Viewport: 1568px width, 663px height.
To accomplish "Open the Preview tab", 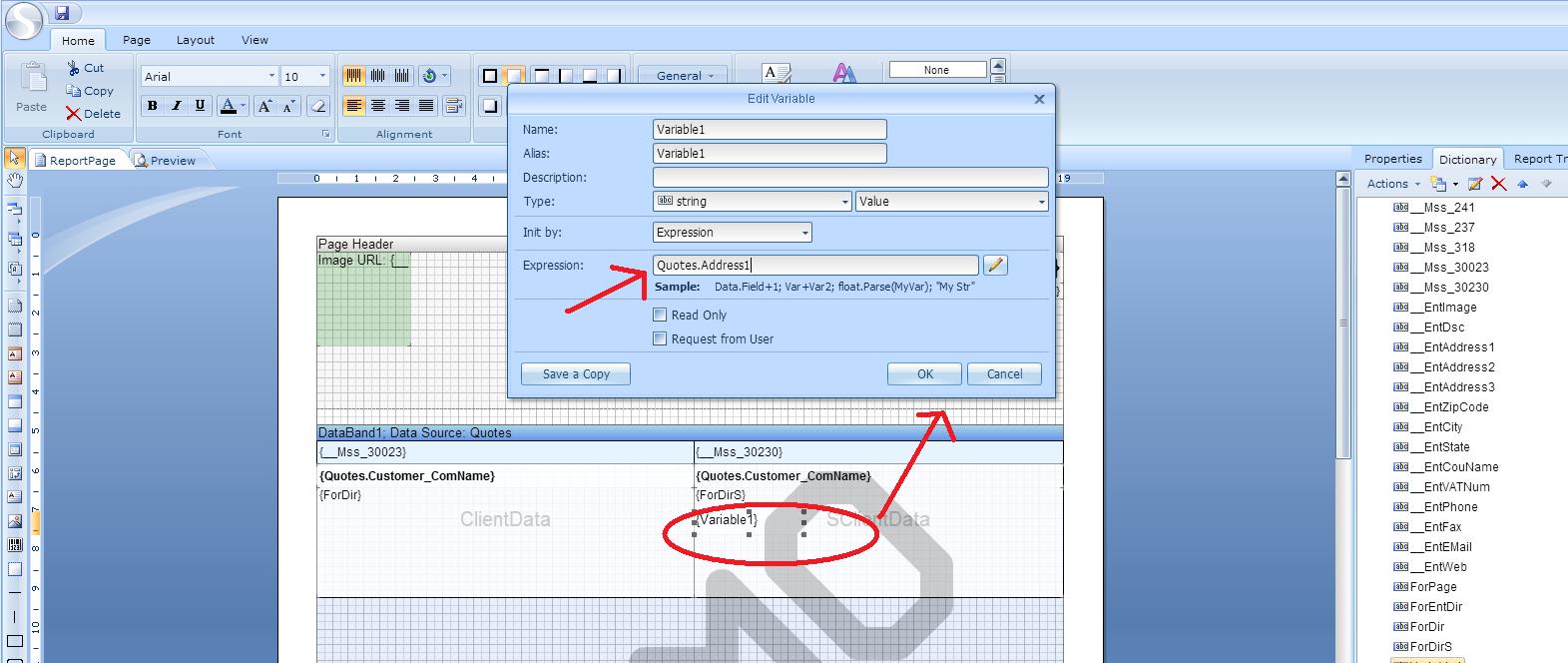I will [x=166, y=160].
